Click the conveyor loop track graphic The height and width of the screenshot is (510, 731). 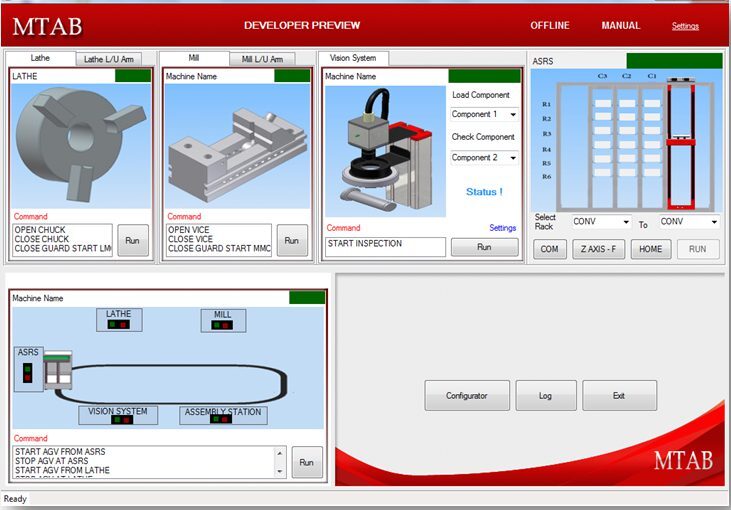click(172, 384)
